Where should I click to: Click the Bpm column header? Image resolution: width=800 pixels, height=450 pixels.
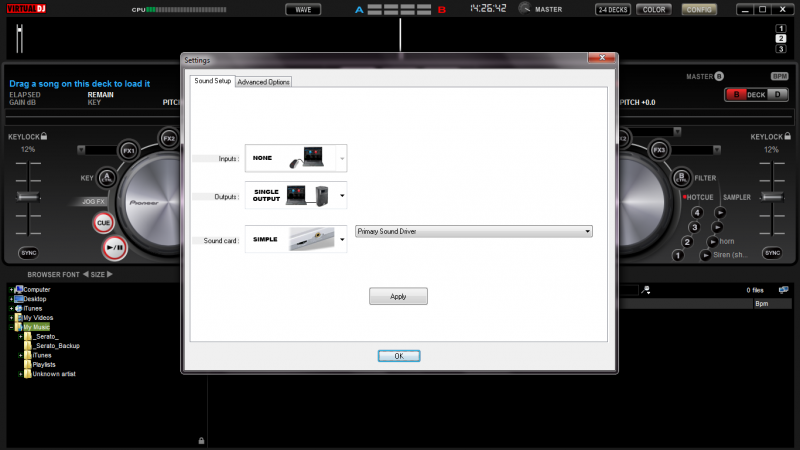point(772,304)
